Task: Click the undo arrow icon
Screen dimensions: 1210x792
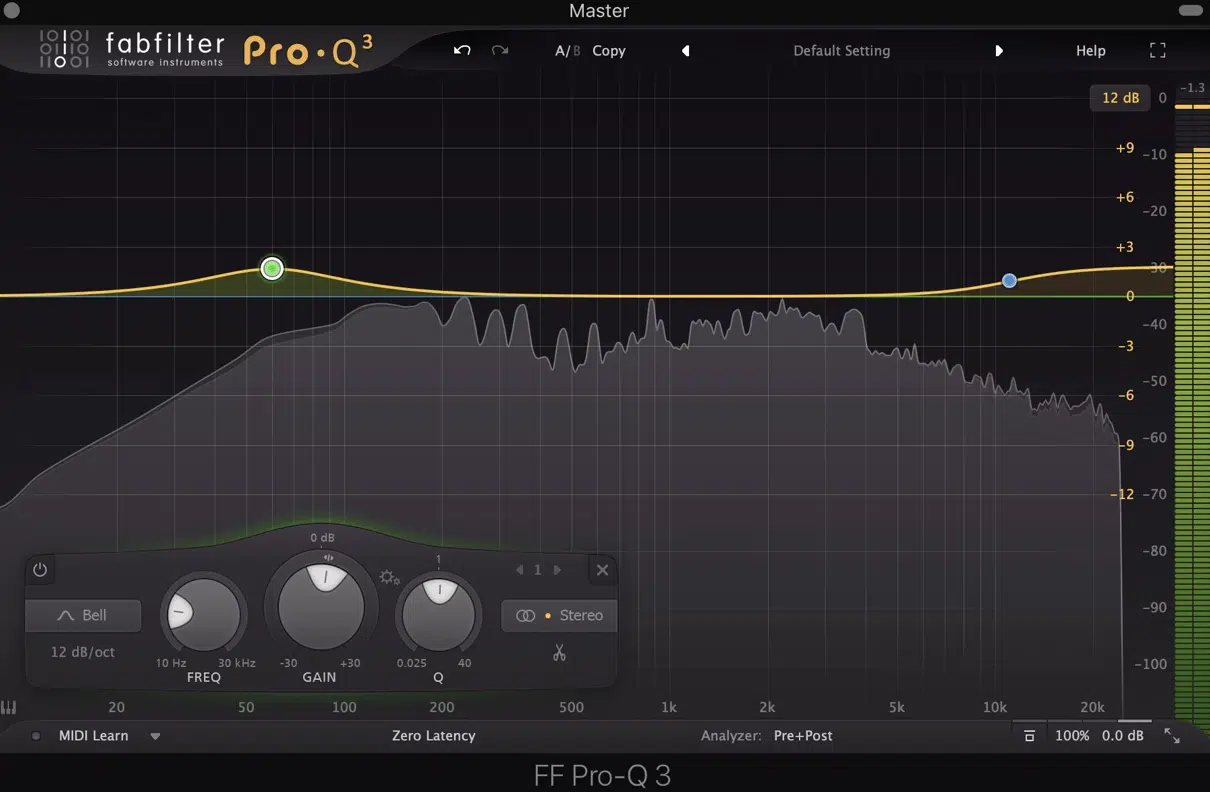Action: 462,50
